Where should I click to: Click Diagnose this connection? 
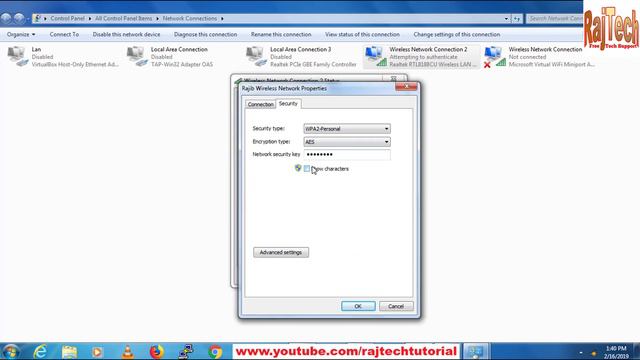pyautogui.click(x=205, y=35)
